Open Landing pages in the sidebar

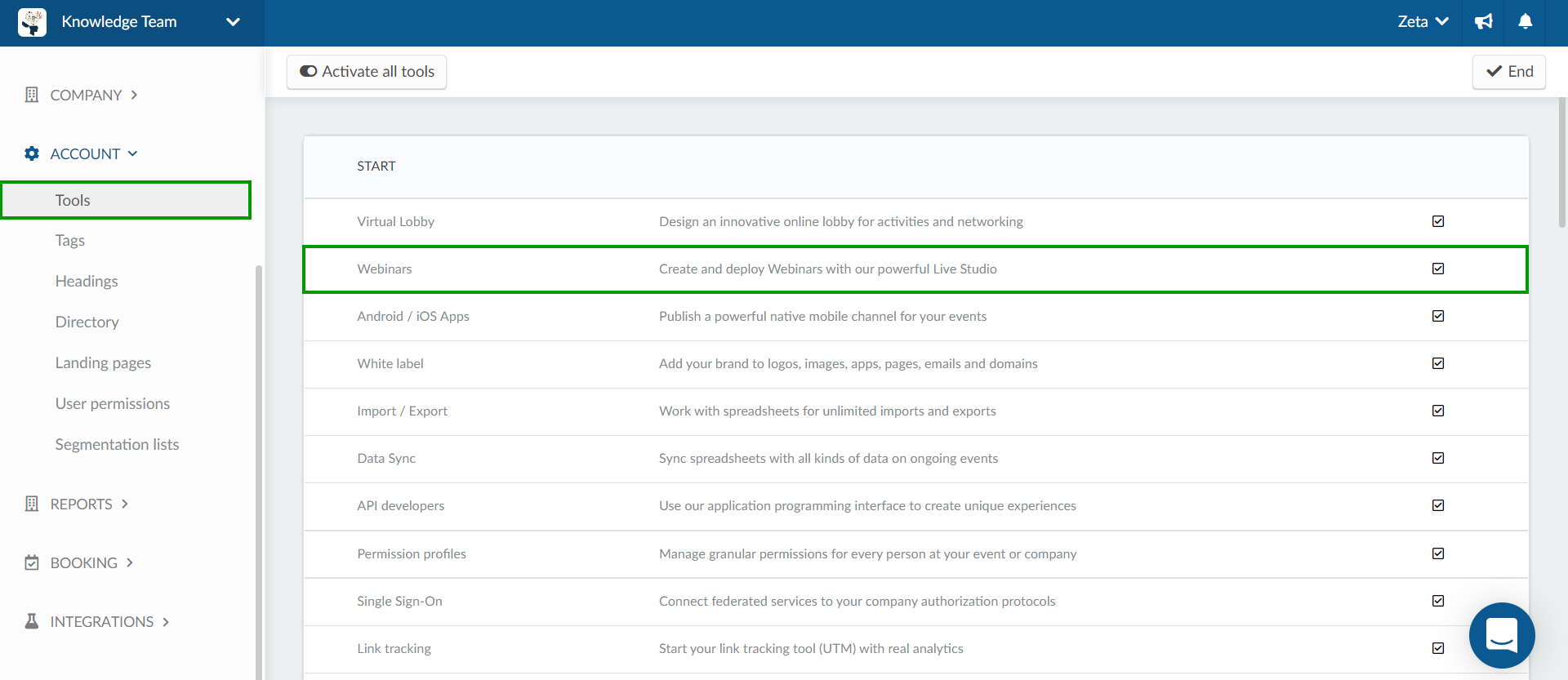pyautogui.click(x=103, y=362)
